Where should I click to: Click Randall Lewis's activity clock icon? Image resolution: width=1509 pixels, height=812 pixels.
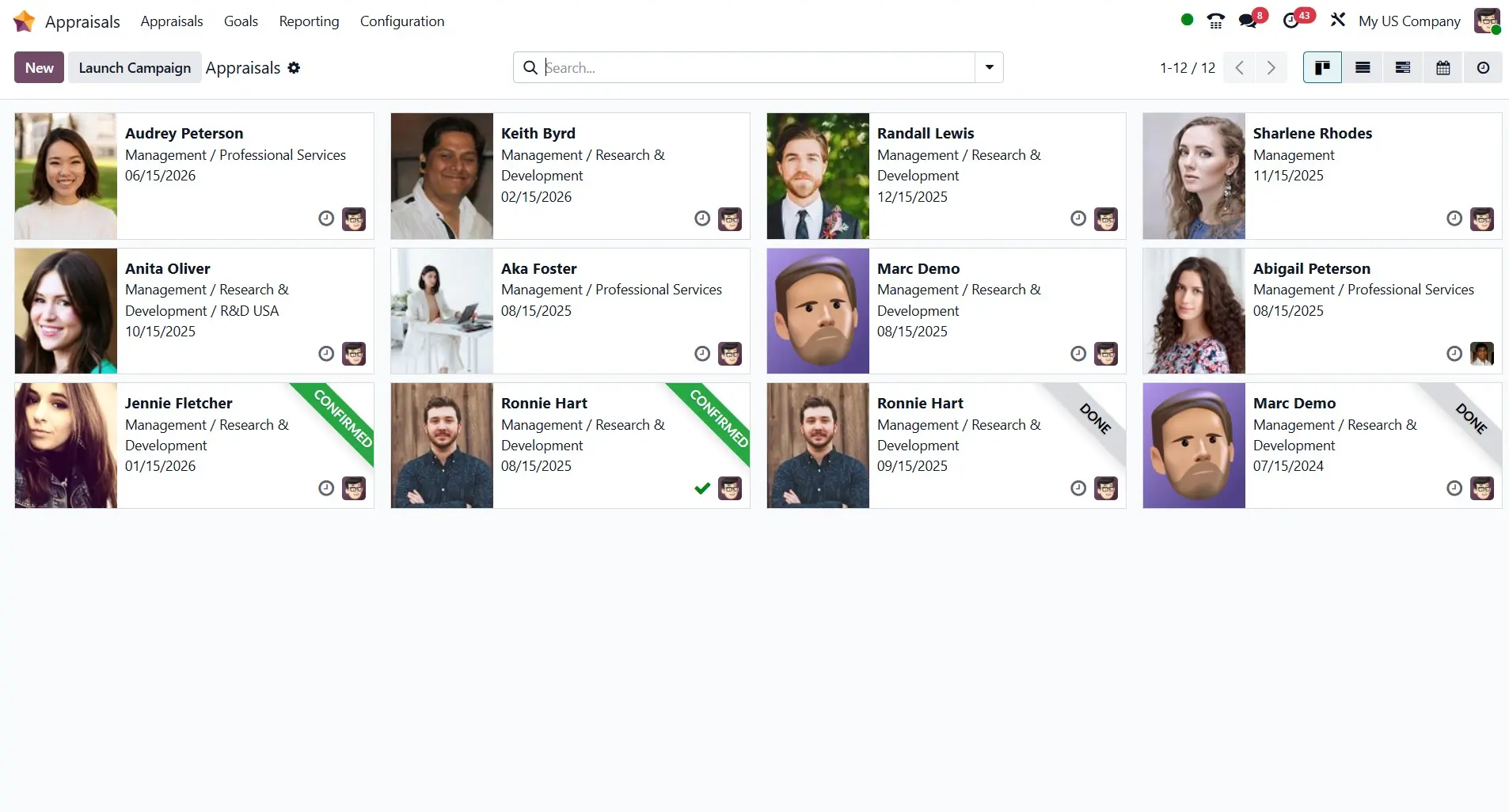point(1078,218)
